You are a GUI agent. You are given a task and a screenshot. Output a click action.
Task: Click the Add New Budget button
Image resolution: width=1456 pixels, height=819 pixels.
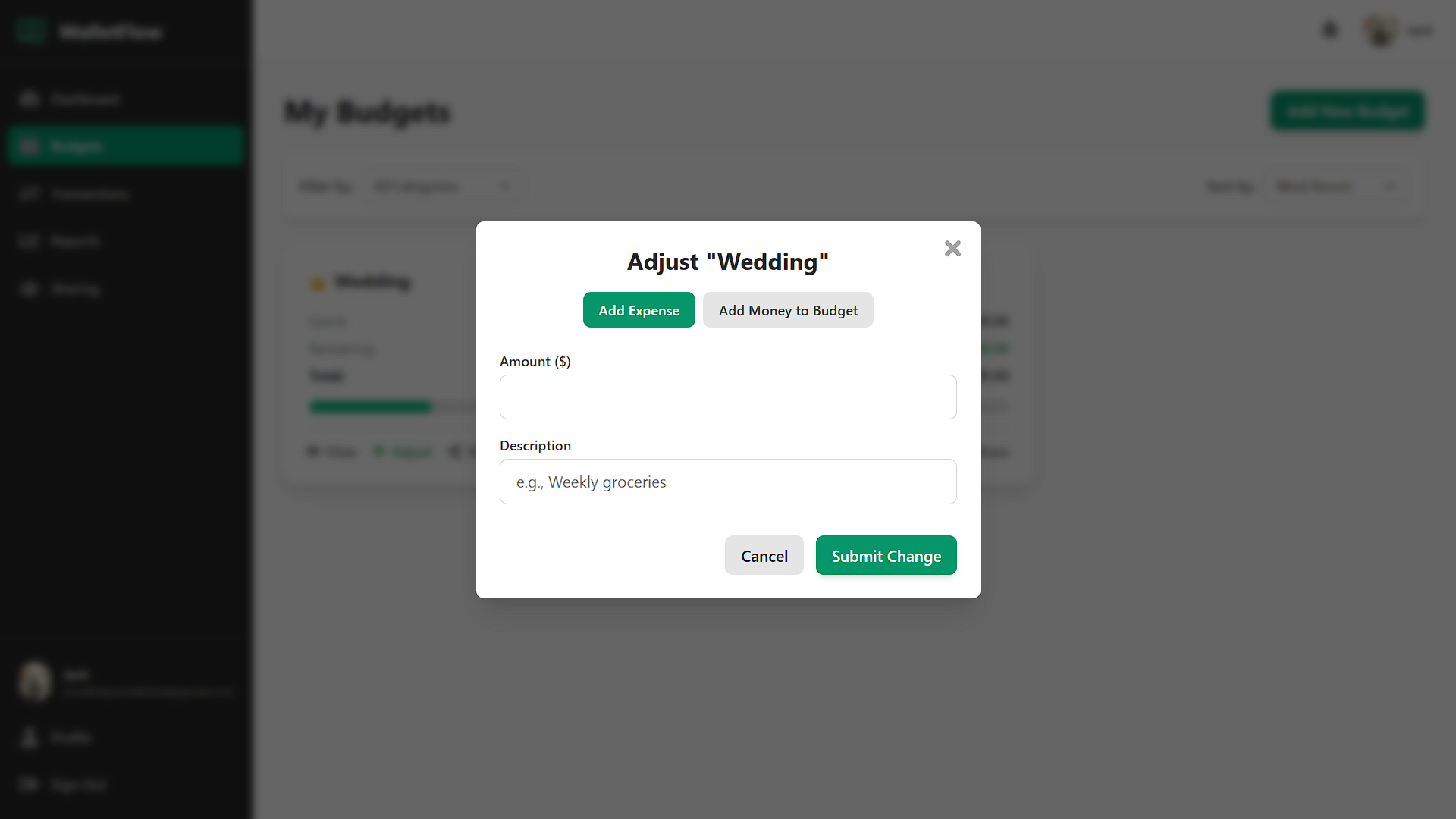[1348, 111]
